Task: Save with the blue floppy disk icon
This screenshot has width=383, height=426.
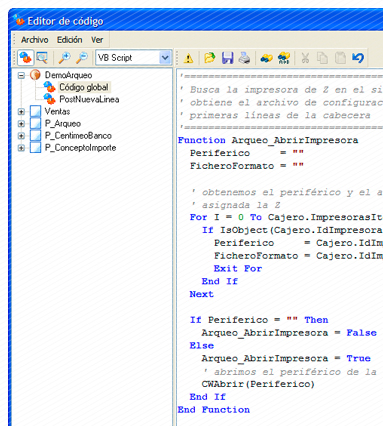Action: pyautogui.click(x=228, y=58)
